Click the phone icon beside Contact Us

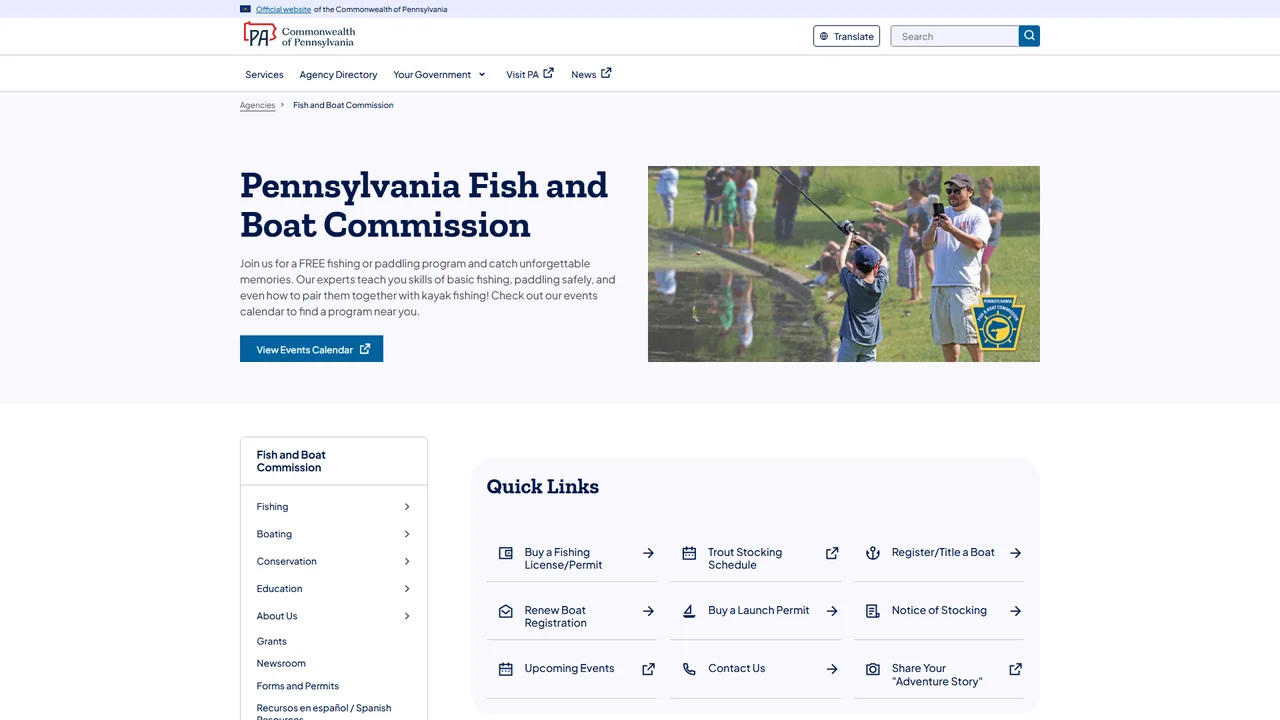pos(689,669)
